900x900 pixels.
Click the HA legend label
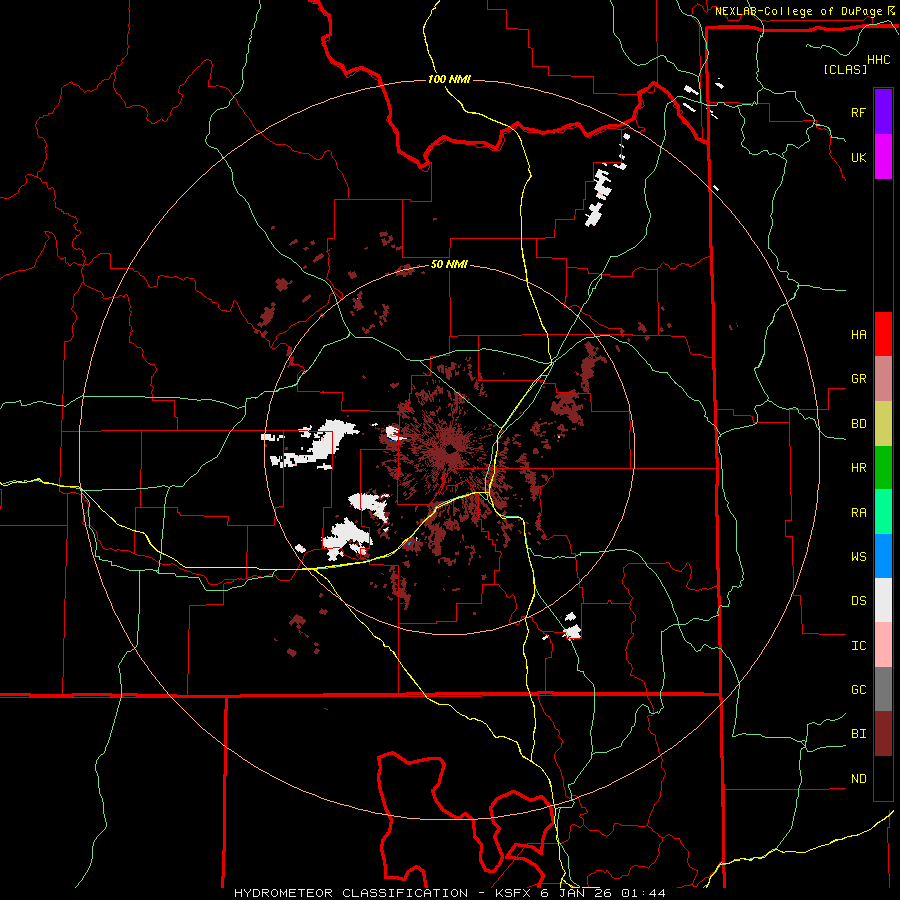858,334
